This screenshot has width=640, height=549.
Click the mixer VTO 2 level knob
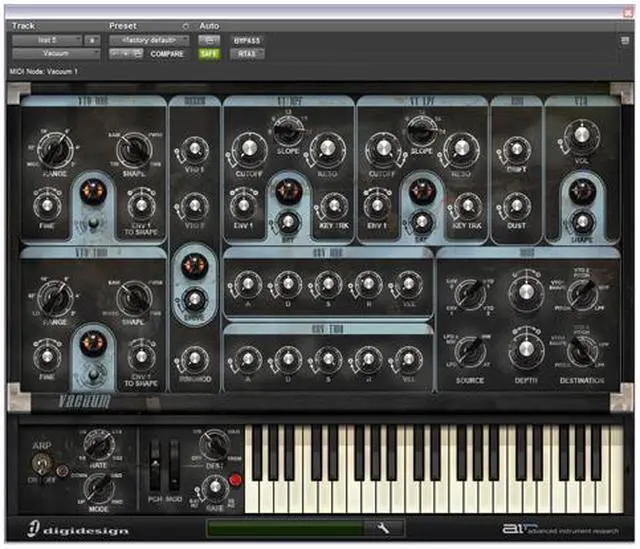tap(194, 206)
